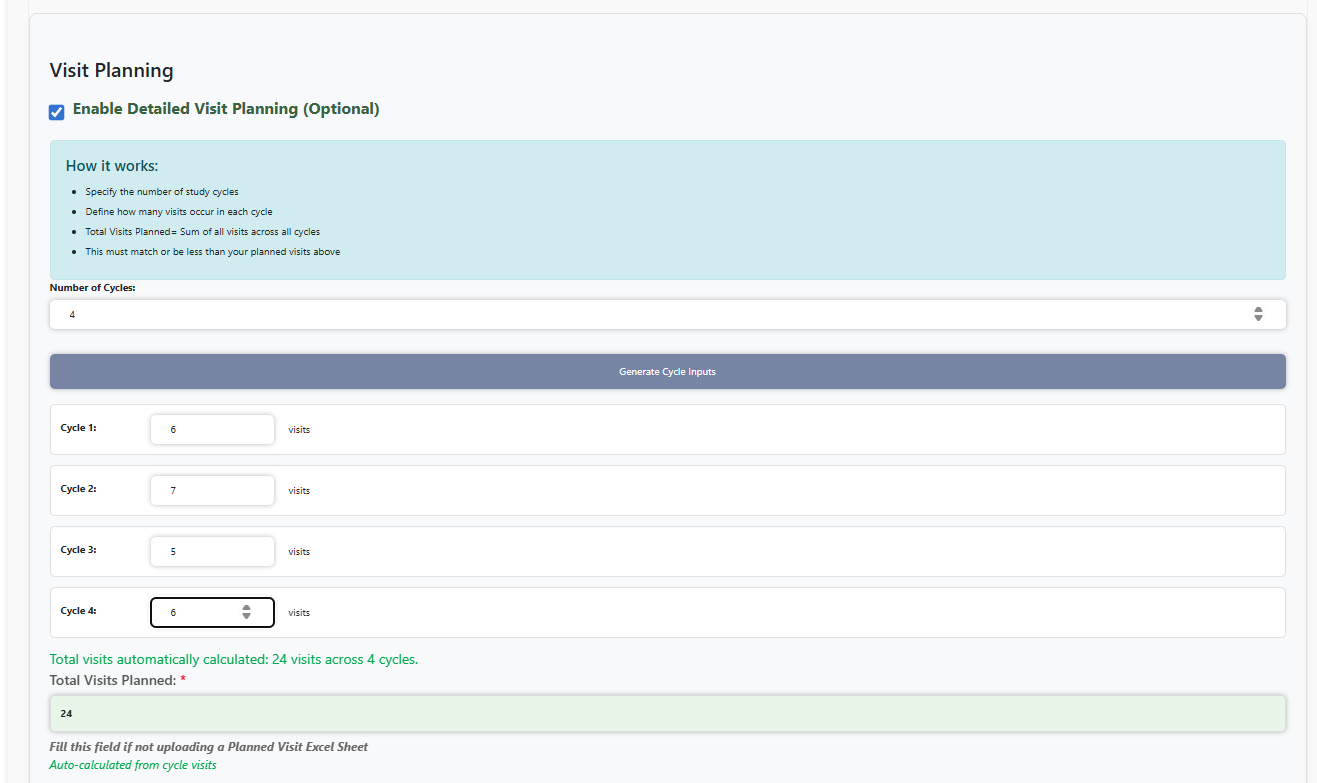This screenshot has width=1317, height=783.
Task: Decrease Cycle 4 visits using the down spinner
Action: point(246,617)
